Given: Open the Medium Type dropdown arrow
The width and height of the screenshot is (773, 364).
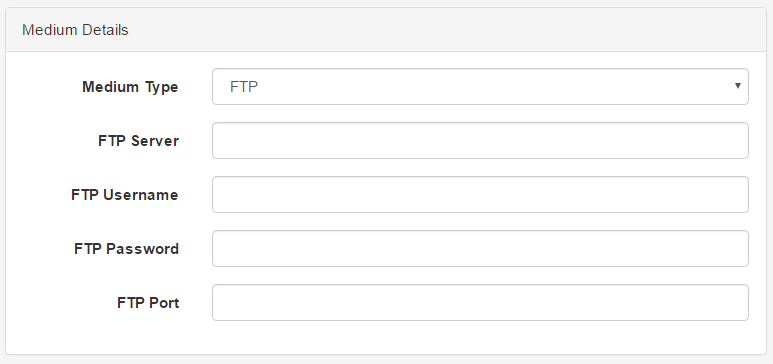Looking at the screenshot, I should [738, 86].
